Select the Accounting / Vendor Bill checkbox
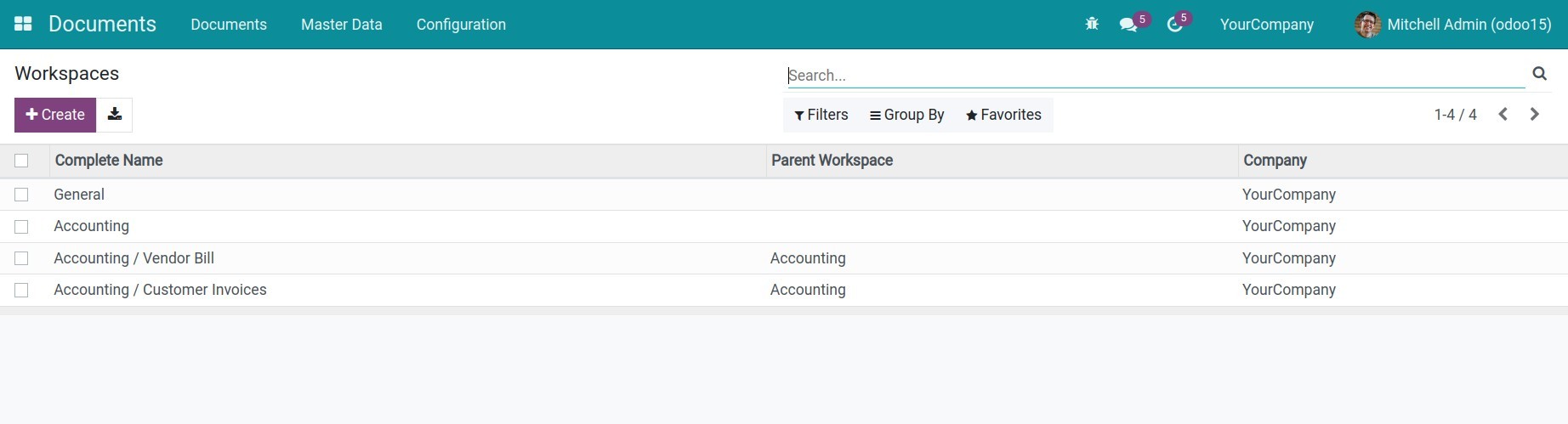Viewport: 1568px width, 424px height. [21, 258]
